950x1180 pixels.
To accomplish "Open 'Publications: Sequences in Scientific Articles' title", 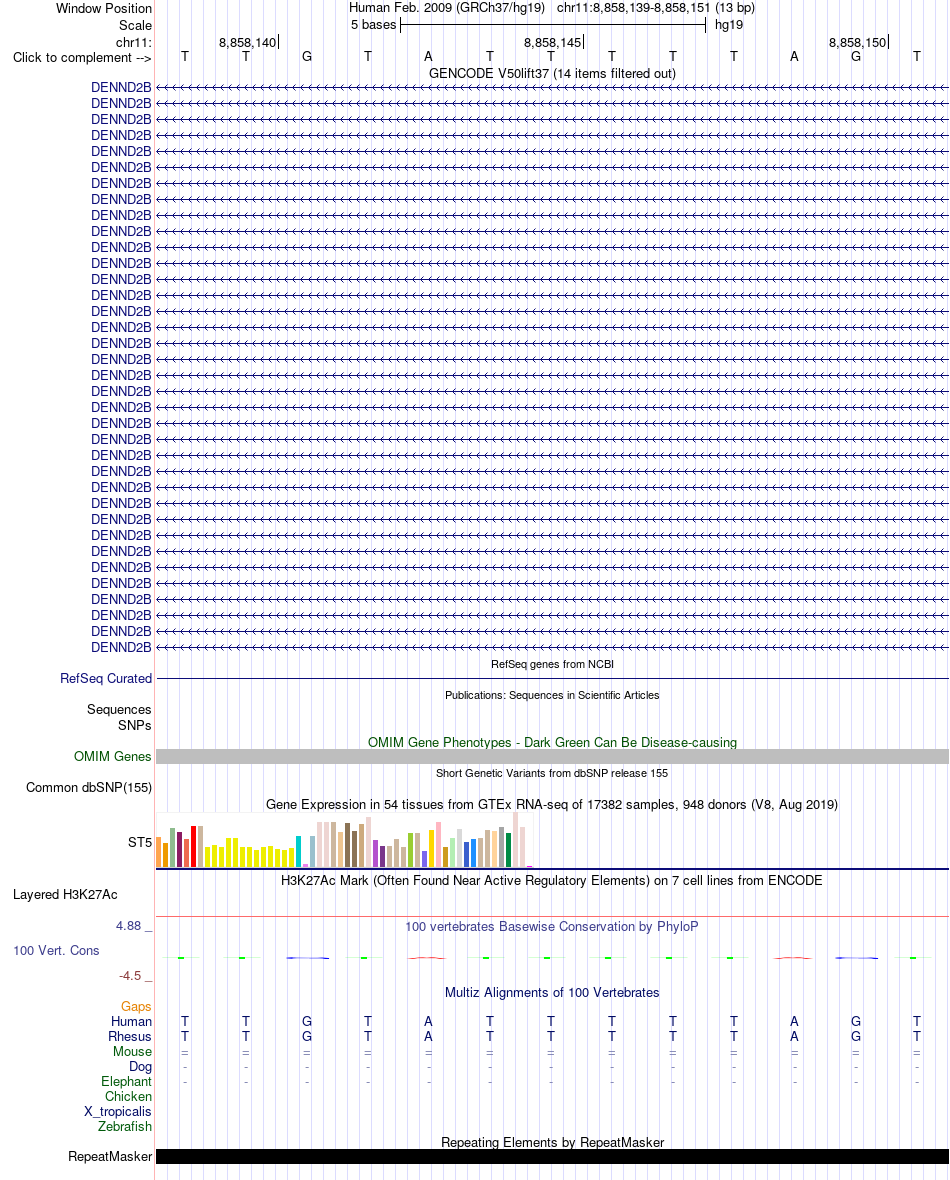I will [552, 695].
